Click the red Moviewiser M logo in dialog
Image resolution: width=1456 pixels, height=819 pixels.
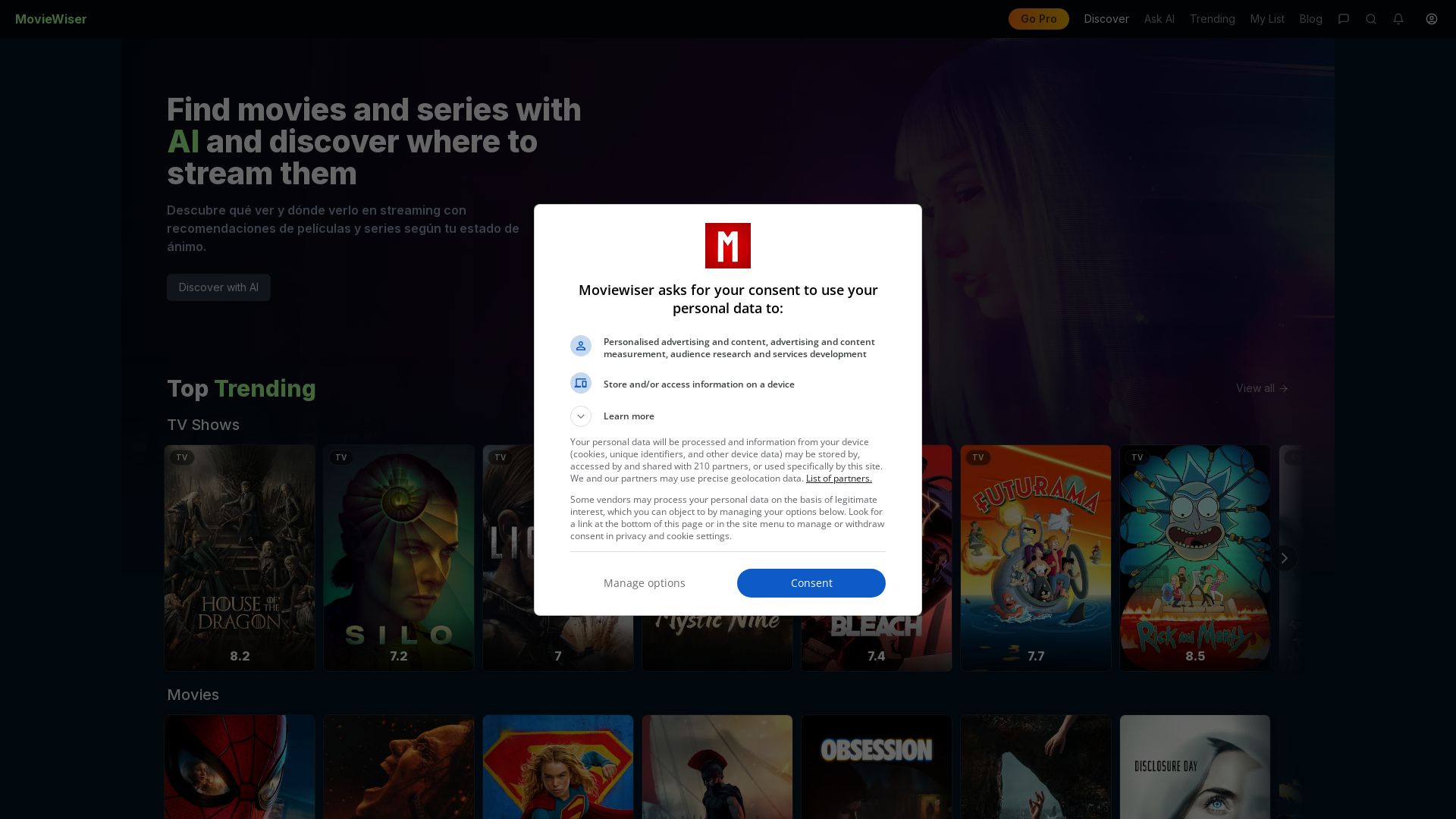click(x=728, y=246)
